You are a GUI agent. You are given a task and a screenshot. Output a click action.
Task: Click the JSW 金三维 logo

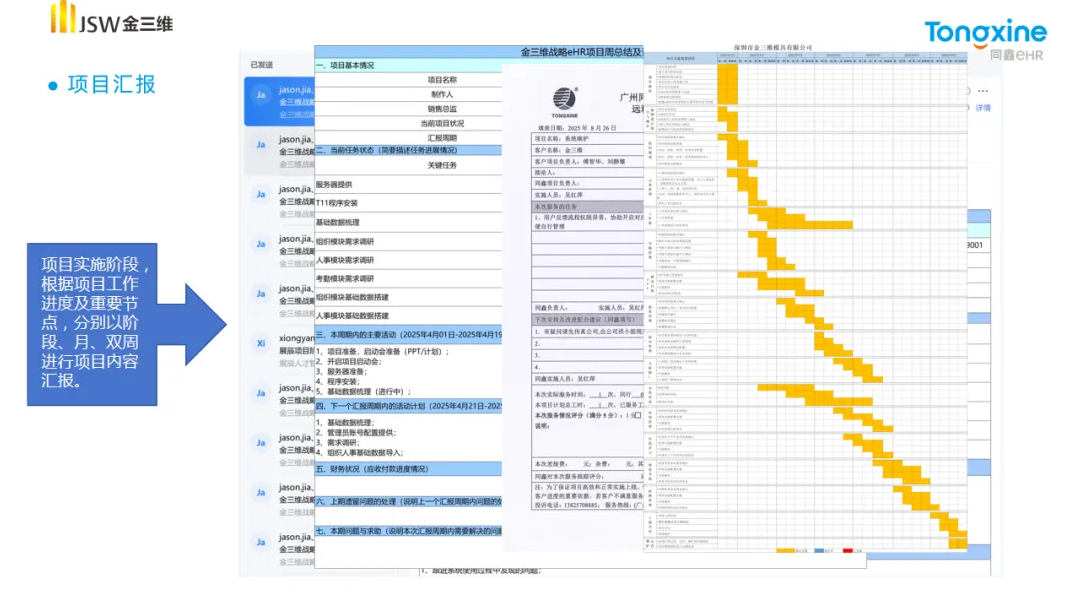[x=112, y=19]
